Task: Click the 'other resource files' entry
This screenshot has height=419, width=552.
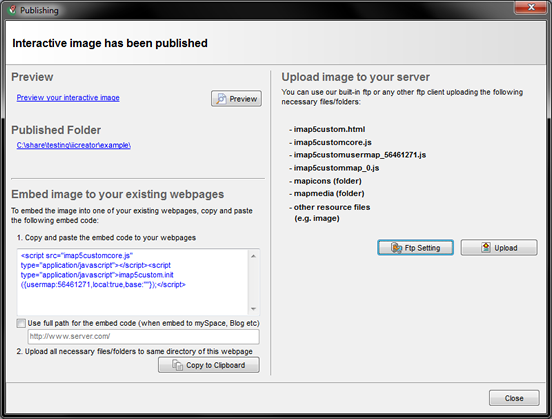Action: [x=332, y=207]
